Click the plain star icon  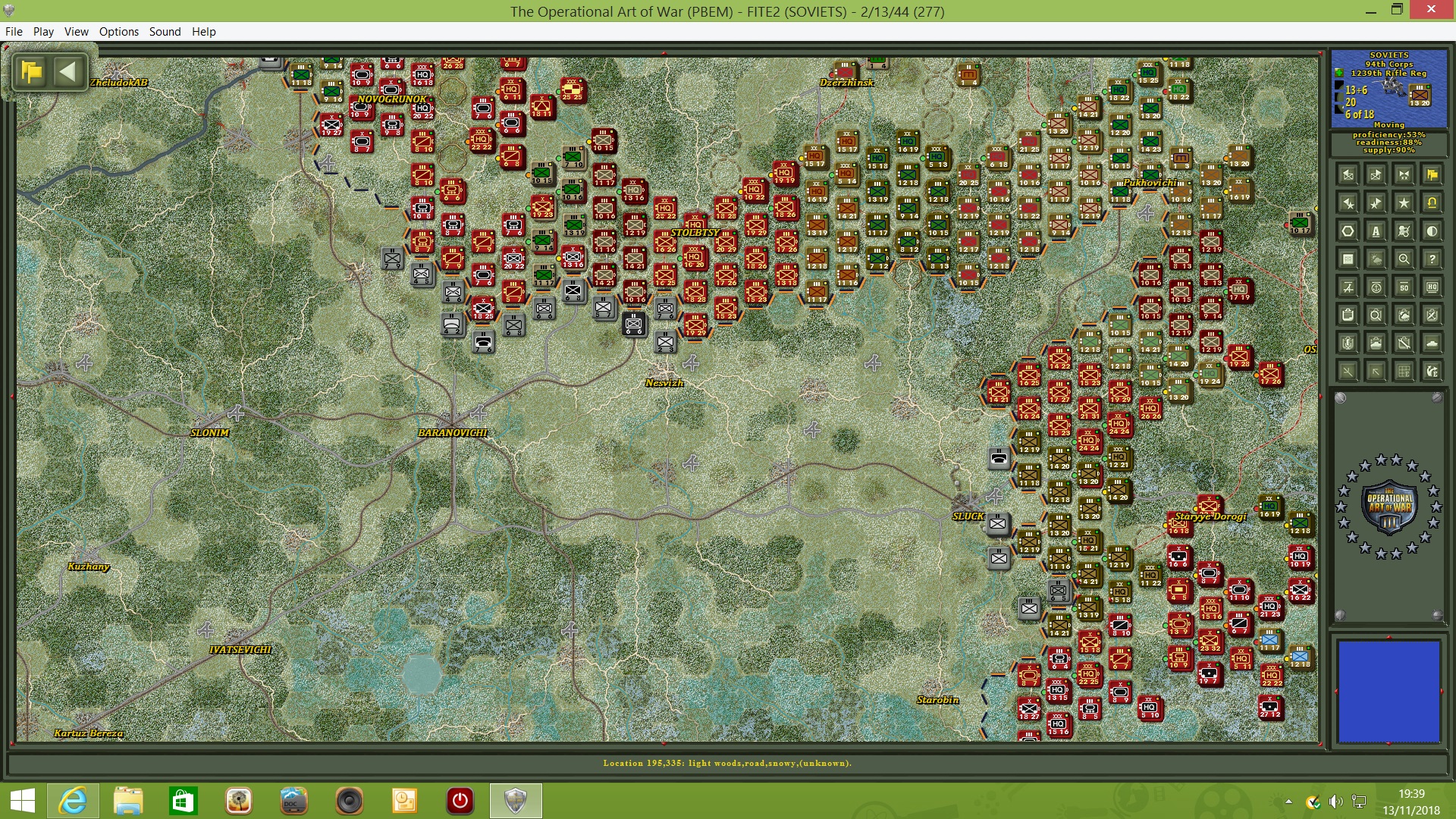[x=1404, y=203]
